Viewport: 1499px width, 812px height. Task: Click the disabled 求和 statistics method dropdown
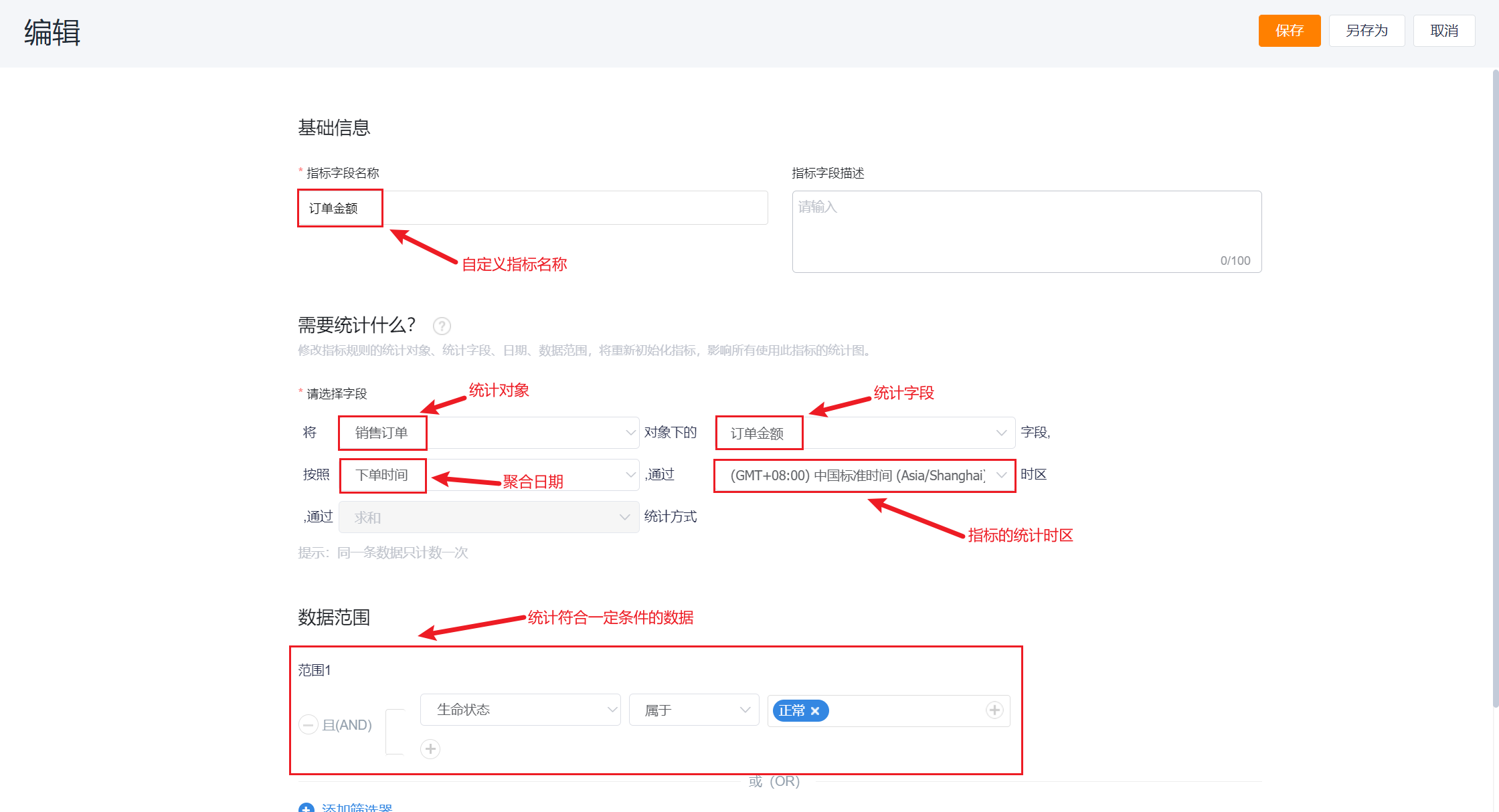[489, 517]
